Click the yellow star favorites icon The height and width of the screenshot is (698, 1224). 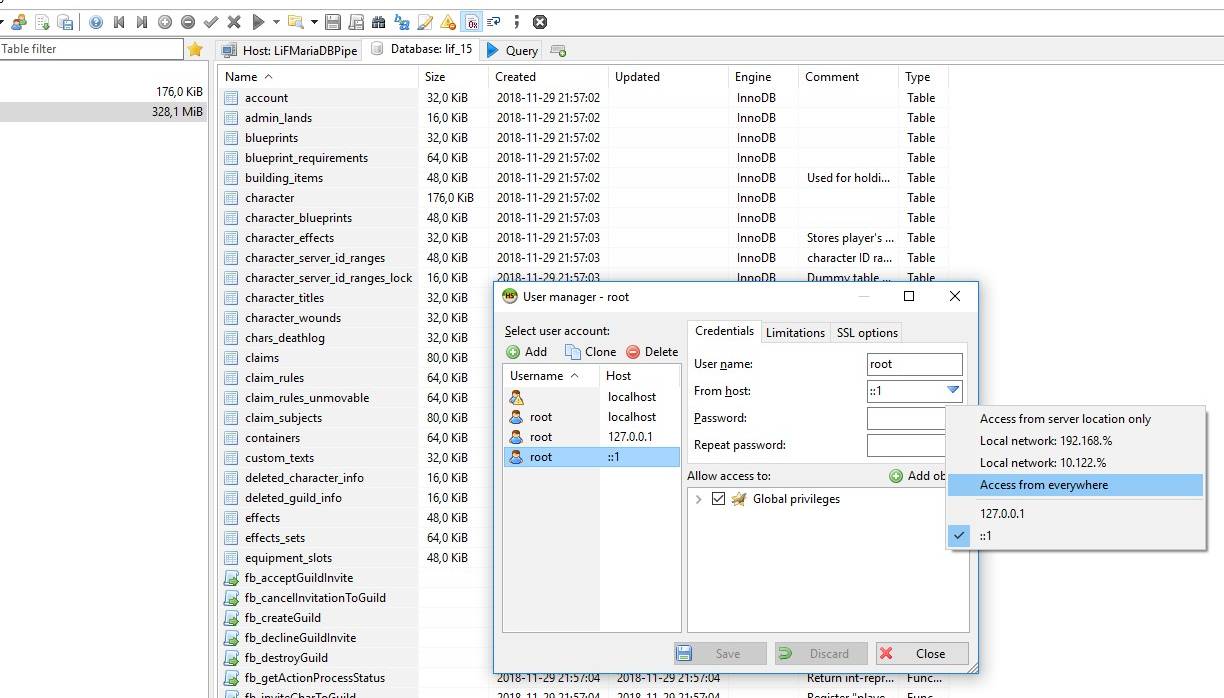tap(195, 49)
